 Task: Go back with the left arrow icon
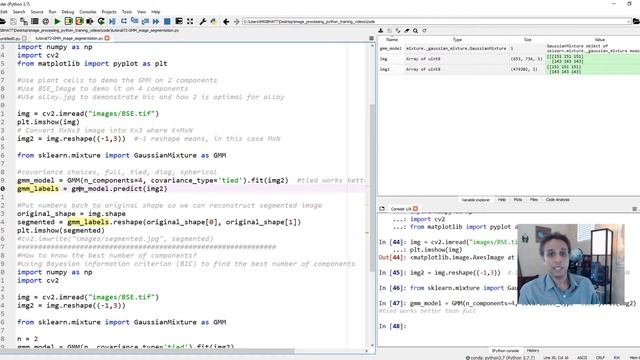(x=226, y=21)
